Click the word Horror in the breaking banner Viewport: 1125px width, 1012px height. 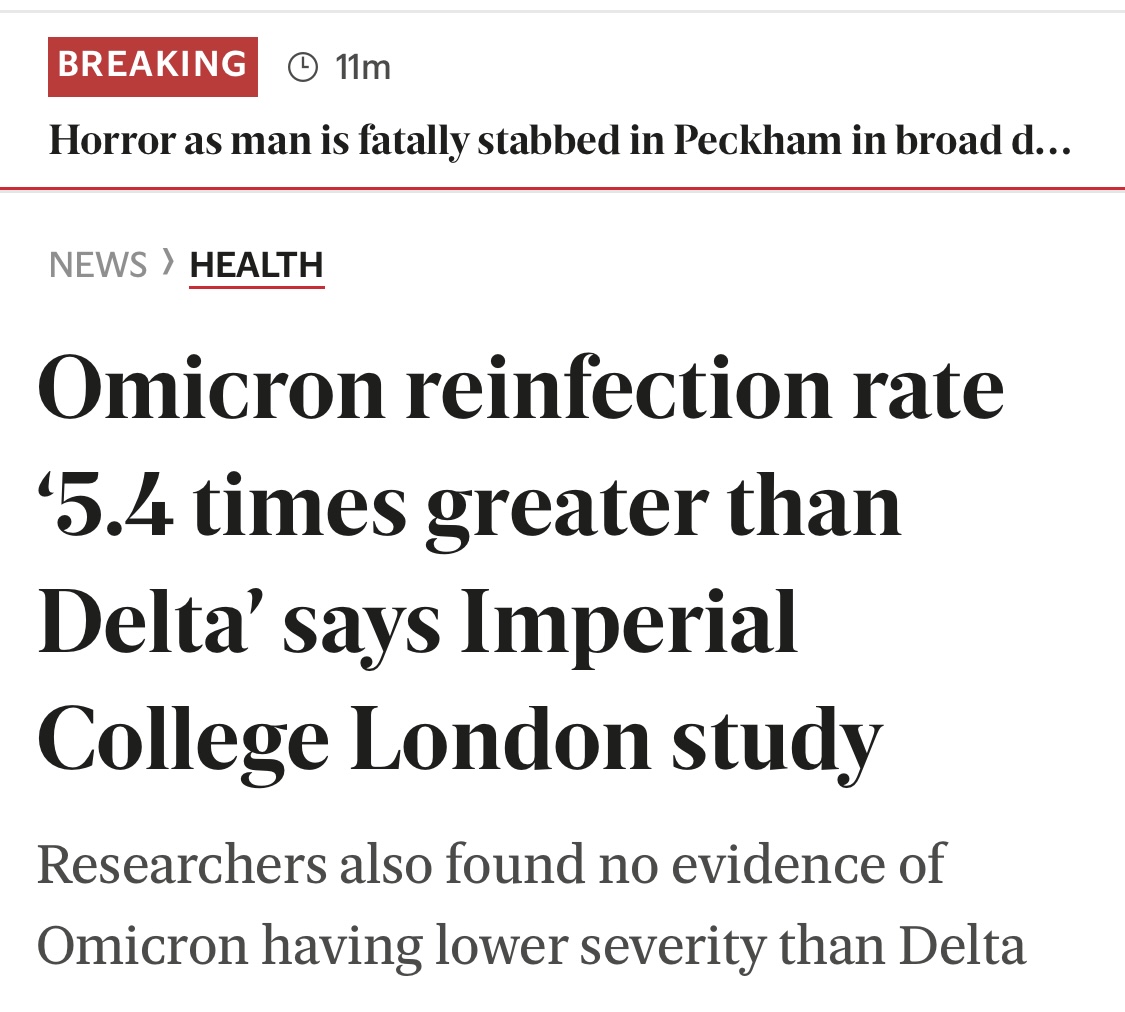pos(112,141)
